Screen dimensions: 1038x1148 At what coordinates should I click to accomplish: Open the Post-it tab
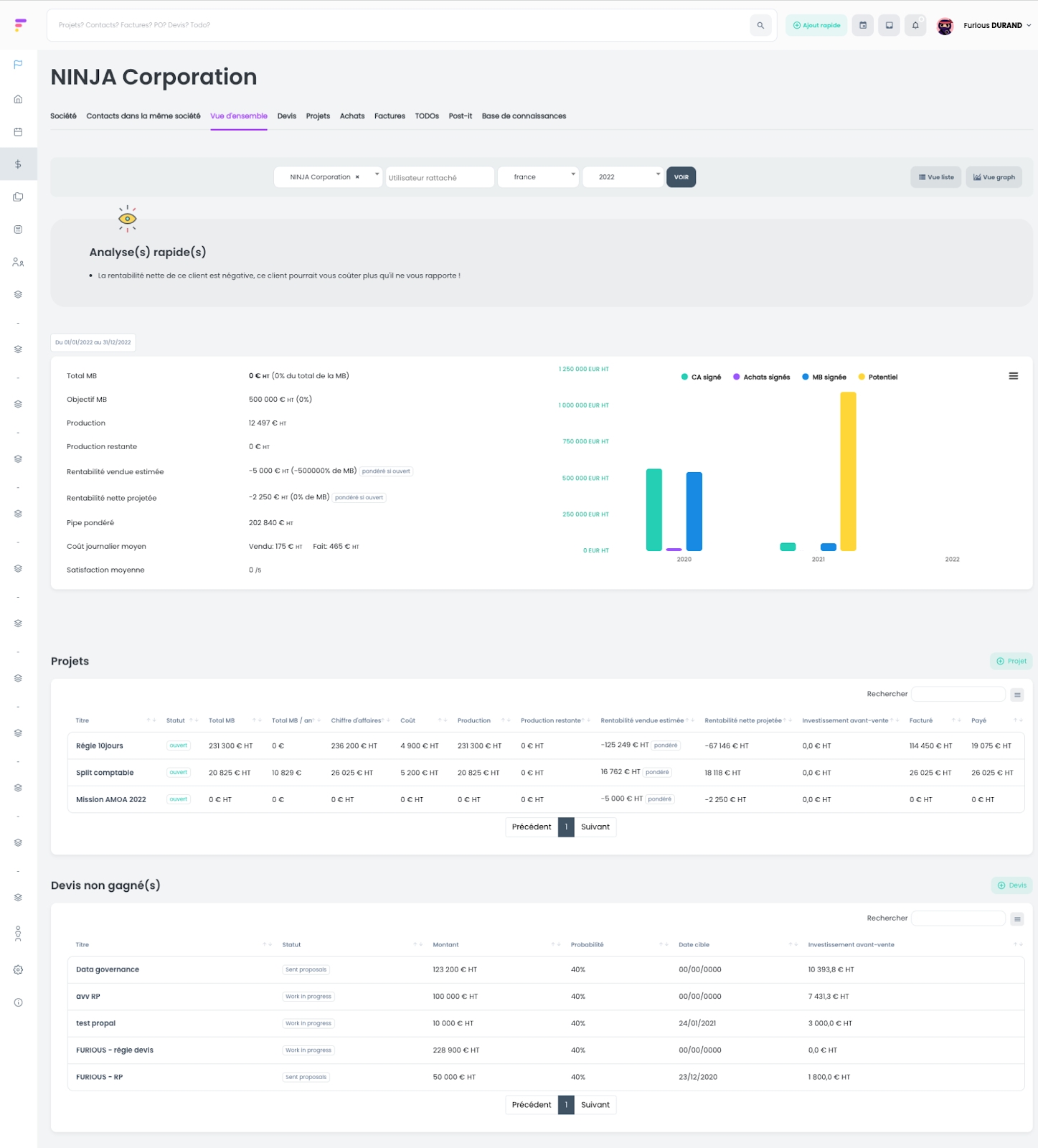tap(461, 116)
